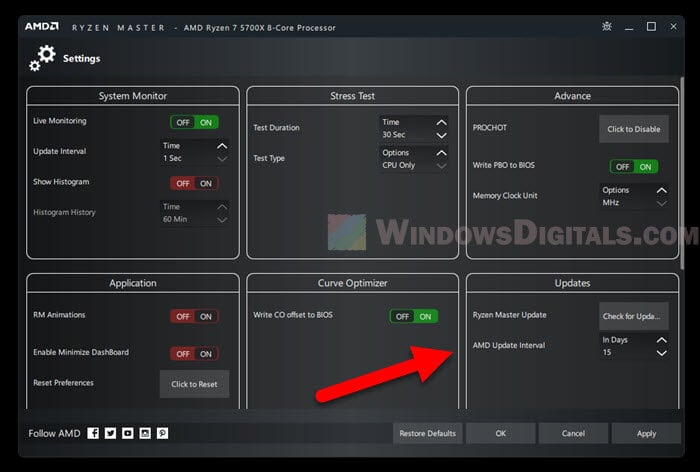Click the Click to Reset preferences button
The width and height of the screenshot is (700, 473).
coord(194,384)
